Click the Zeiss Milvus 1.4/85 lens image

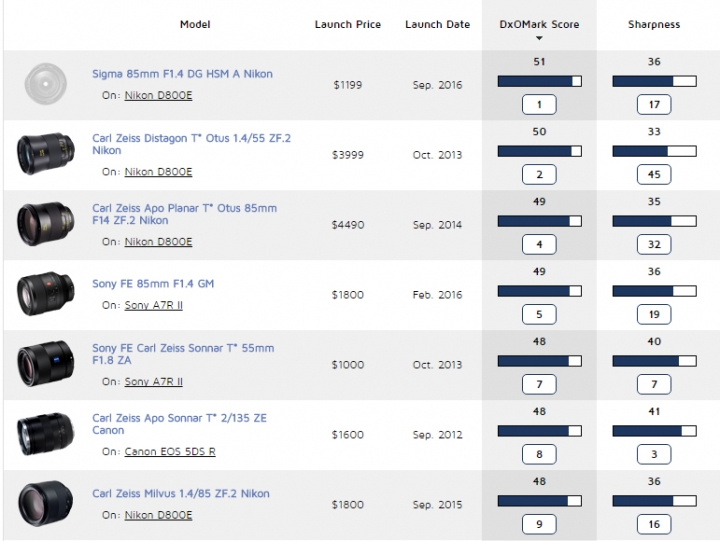pos(45,504)
